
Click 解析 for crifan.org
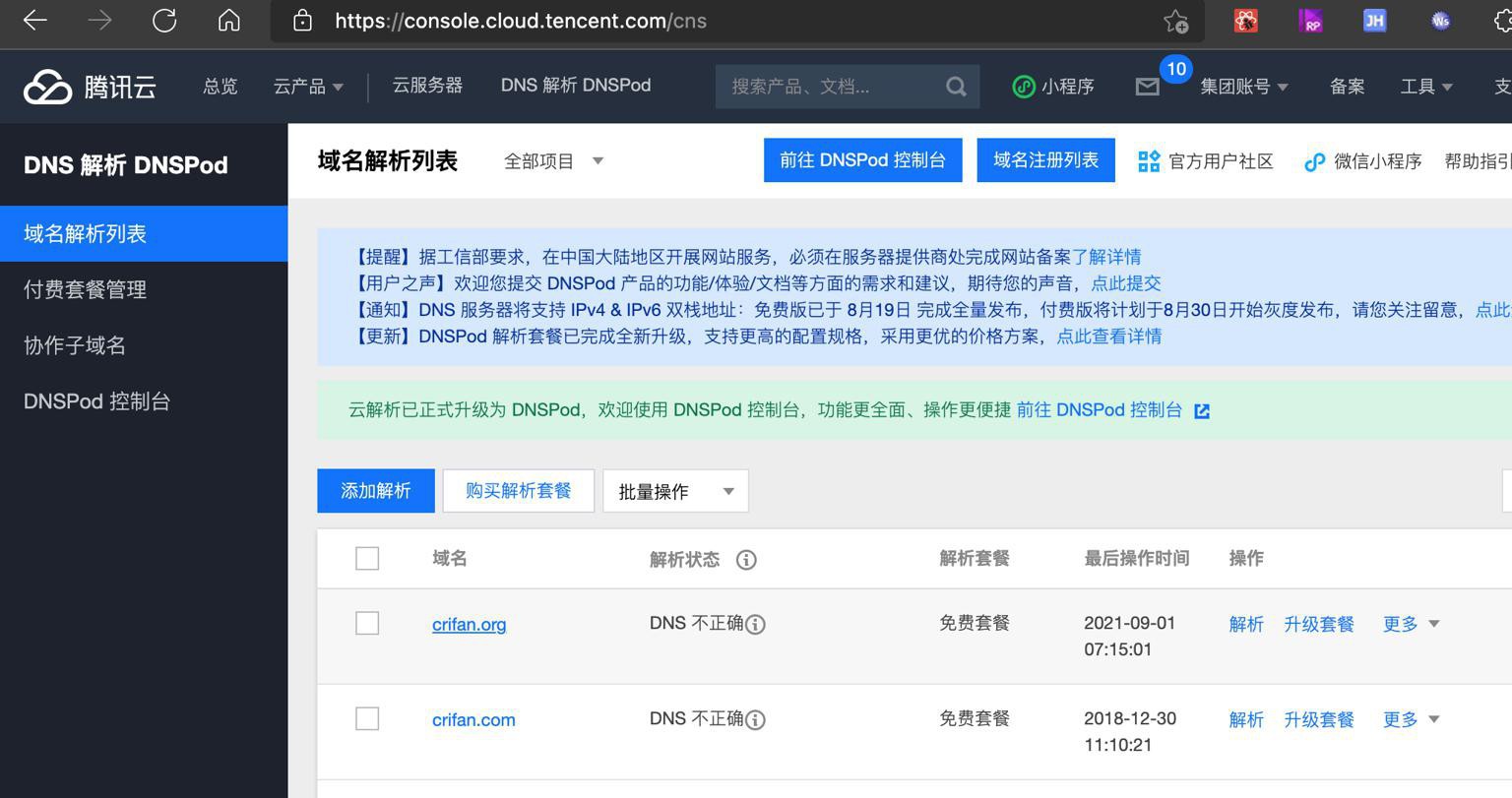[1246, 625]
